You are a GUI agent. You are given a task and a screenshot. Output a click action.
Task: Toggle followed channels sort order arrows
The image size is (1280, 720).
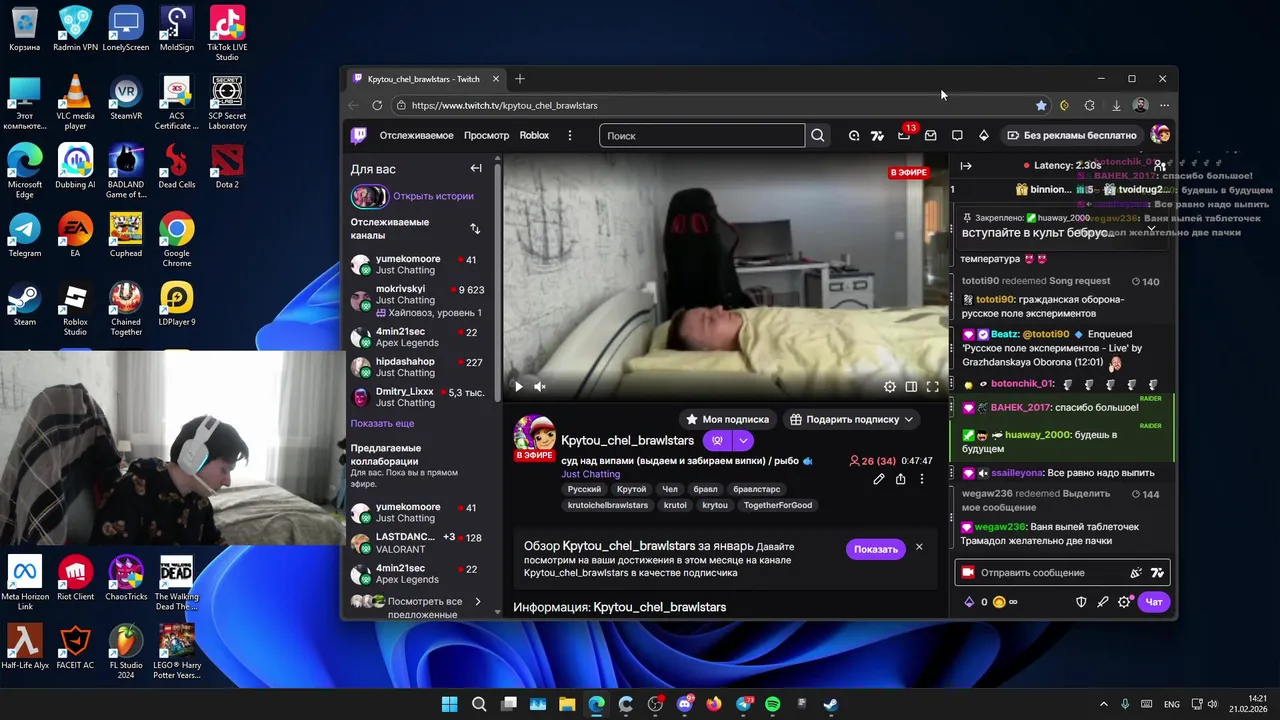pos(475,229)
